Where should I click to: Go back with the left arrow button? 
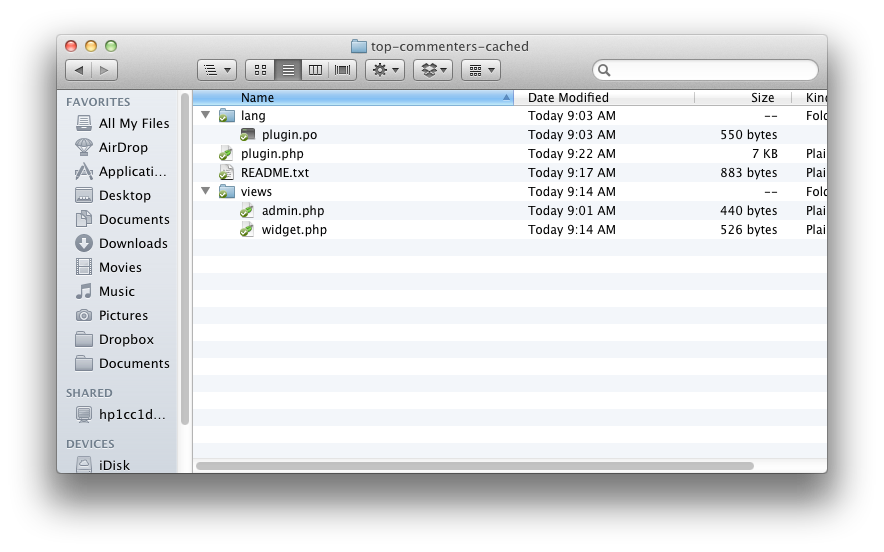(x=78, y=70)
